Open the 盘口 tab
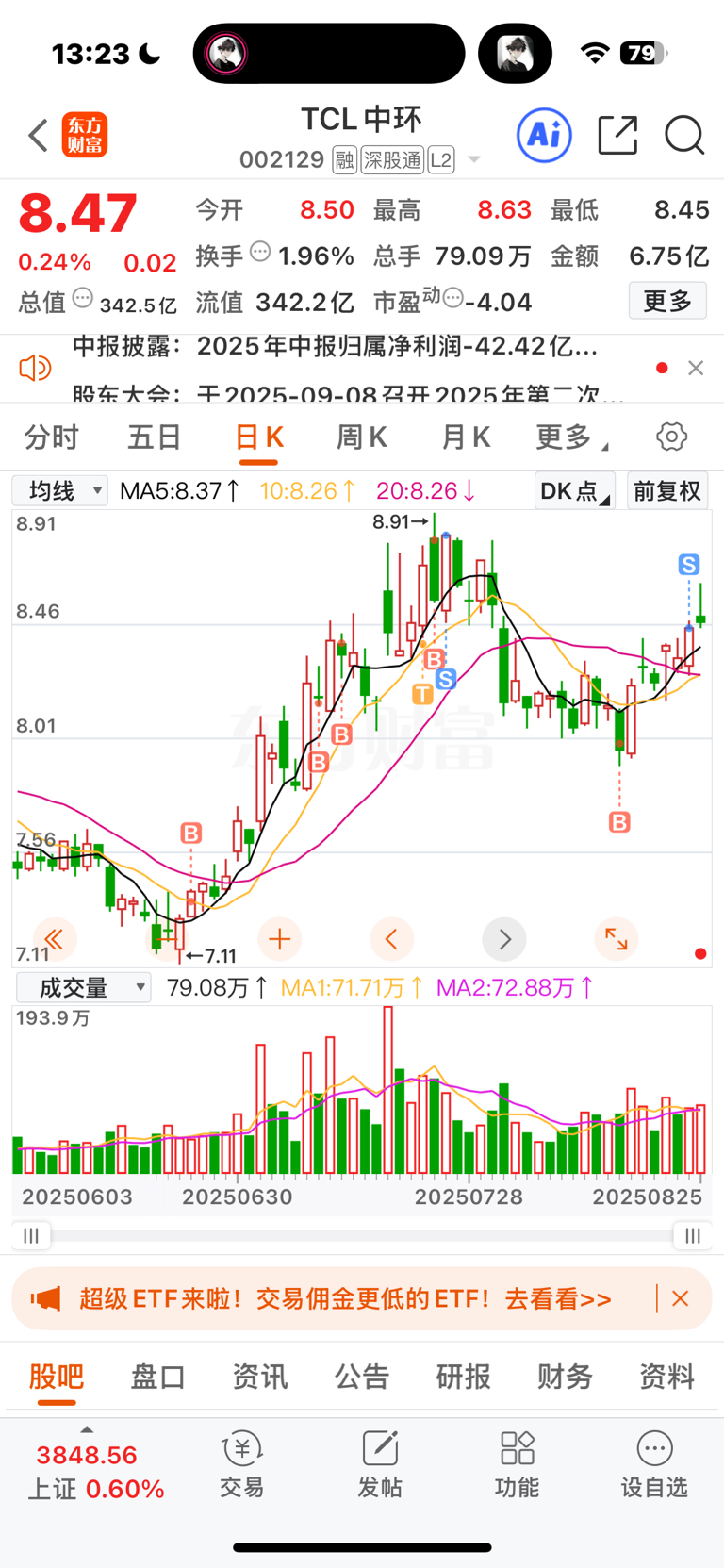Screen dimensions: 724x1568 tap(158, 1377)
